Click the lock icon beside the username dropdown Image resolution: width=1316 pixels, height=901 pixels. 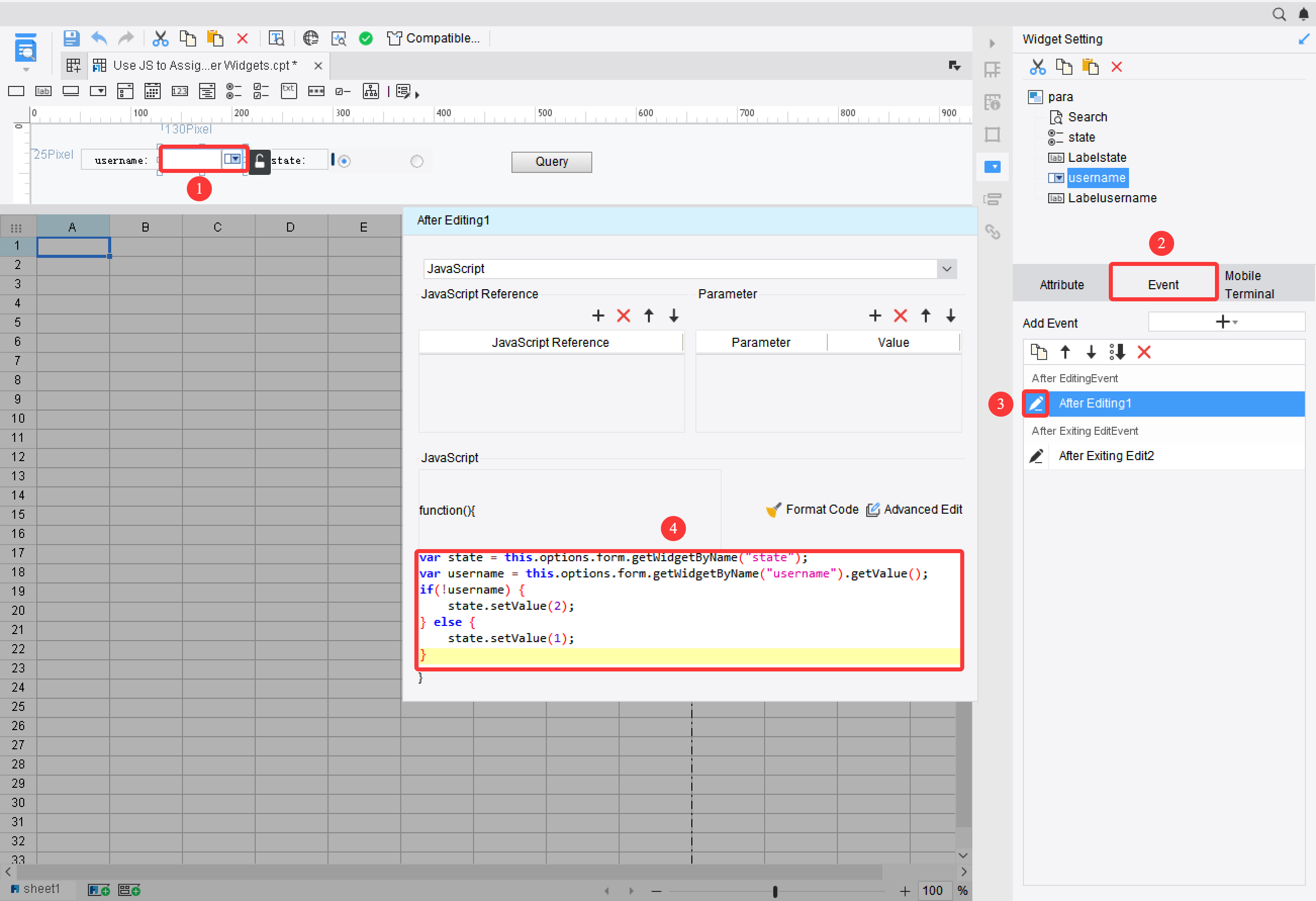(259, 161)
